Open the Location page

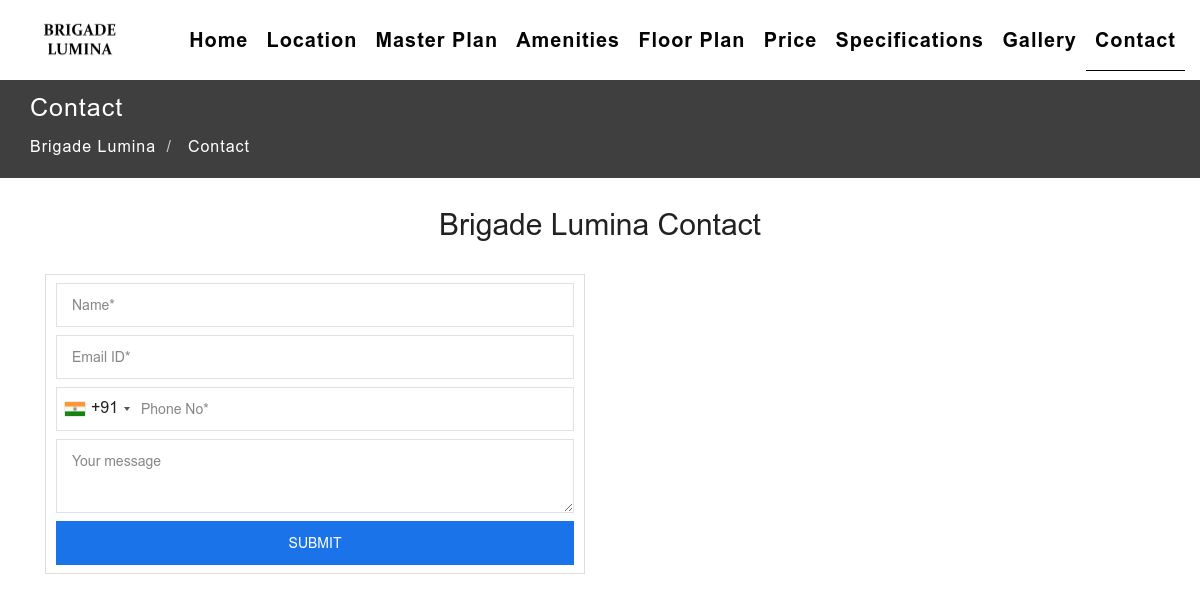[x=311, y=40]
